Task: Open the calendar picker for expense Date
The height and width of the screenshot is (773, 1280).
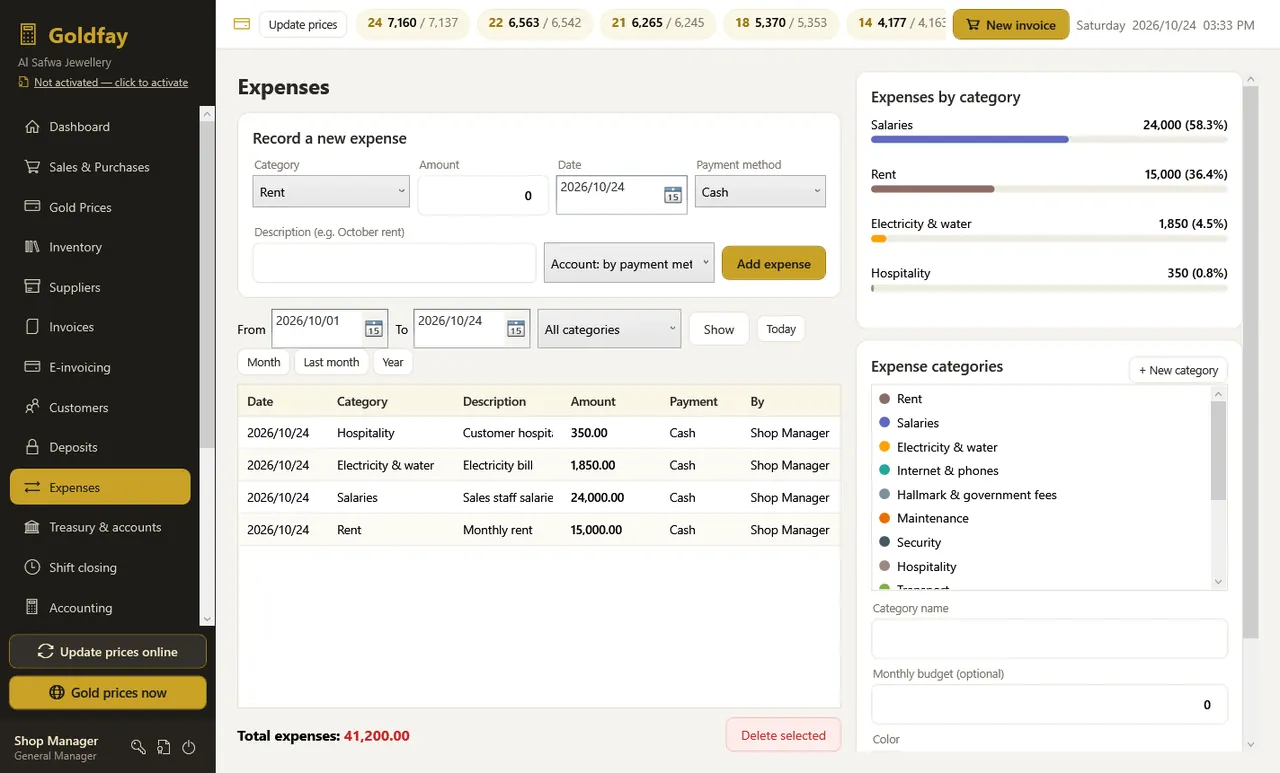Action: [x=673, y=195]
